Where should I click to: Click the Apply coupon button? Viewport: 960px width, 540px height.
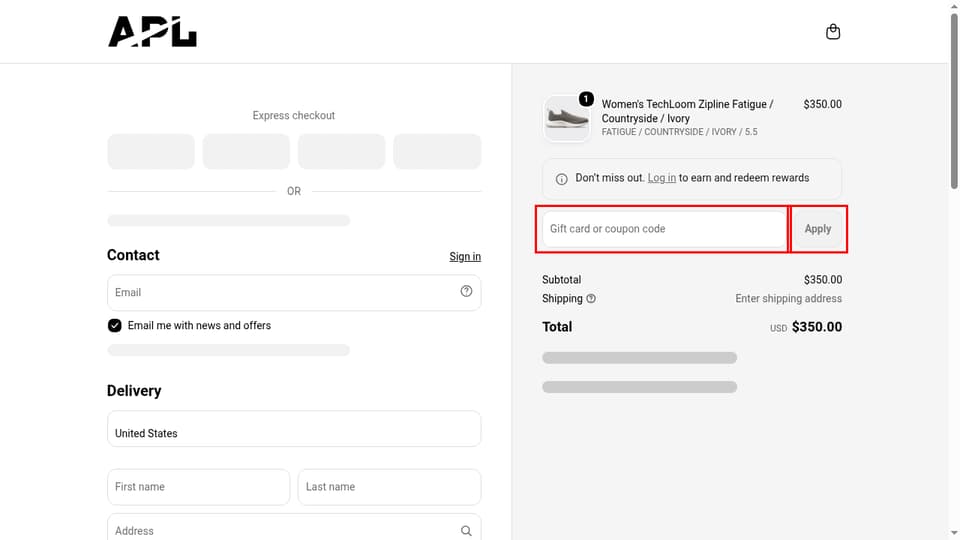[818, 228]
